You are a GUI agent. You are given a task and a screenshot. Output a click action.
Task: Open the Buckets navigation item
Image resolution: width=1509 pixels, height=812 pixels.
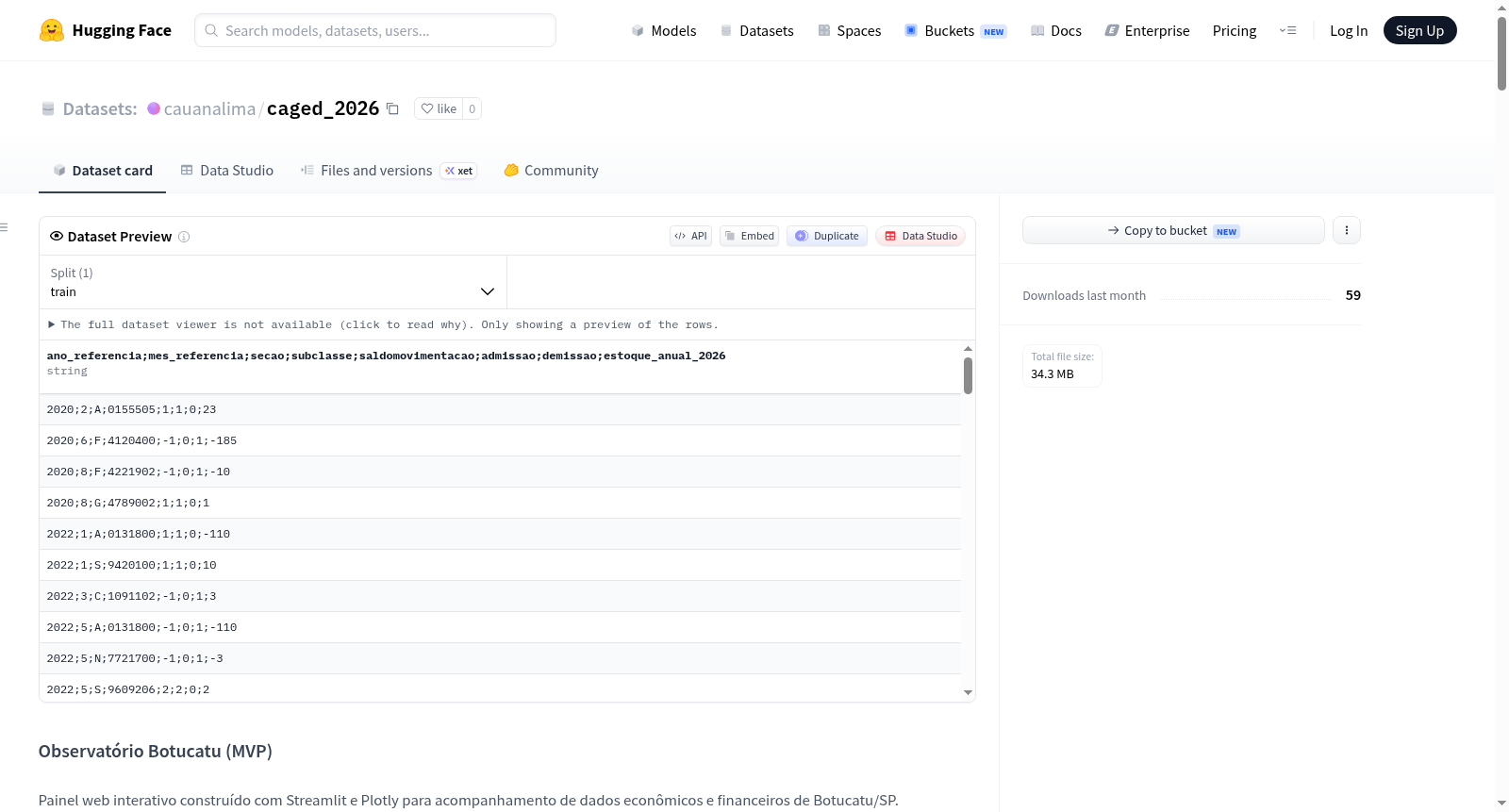pyautogui.click(x=955, y=30)
